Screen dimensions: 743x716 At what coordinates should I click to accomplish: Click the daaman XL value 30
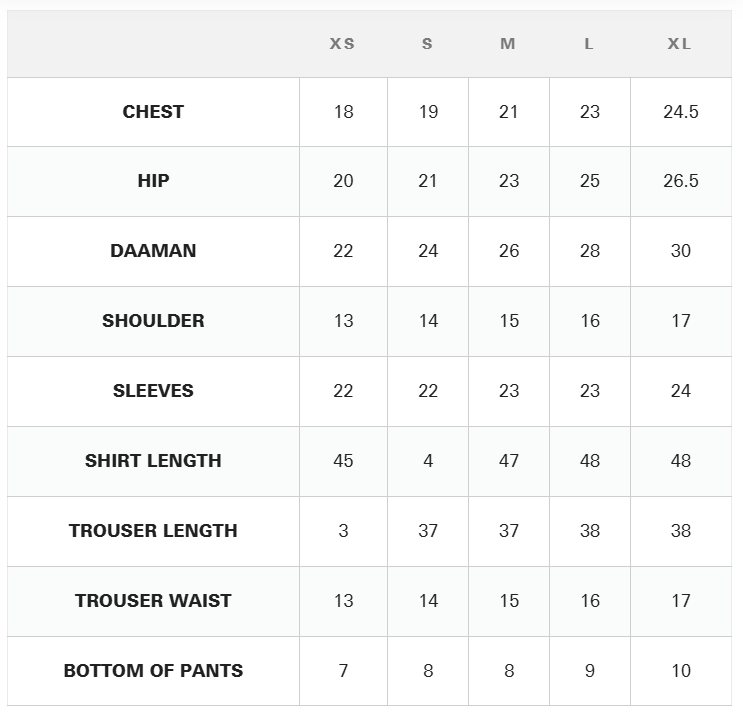pos(680,251)
